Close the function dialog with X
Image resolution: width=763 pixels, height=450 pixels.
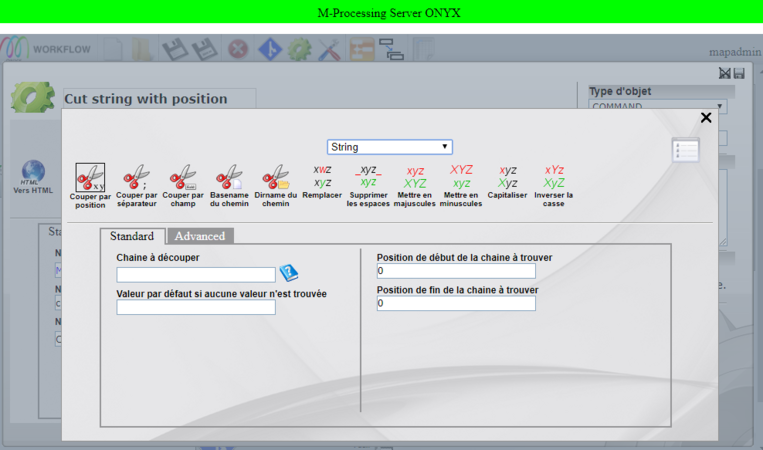(x=706, y=118)
